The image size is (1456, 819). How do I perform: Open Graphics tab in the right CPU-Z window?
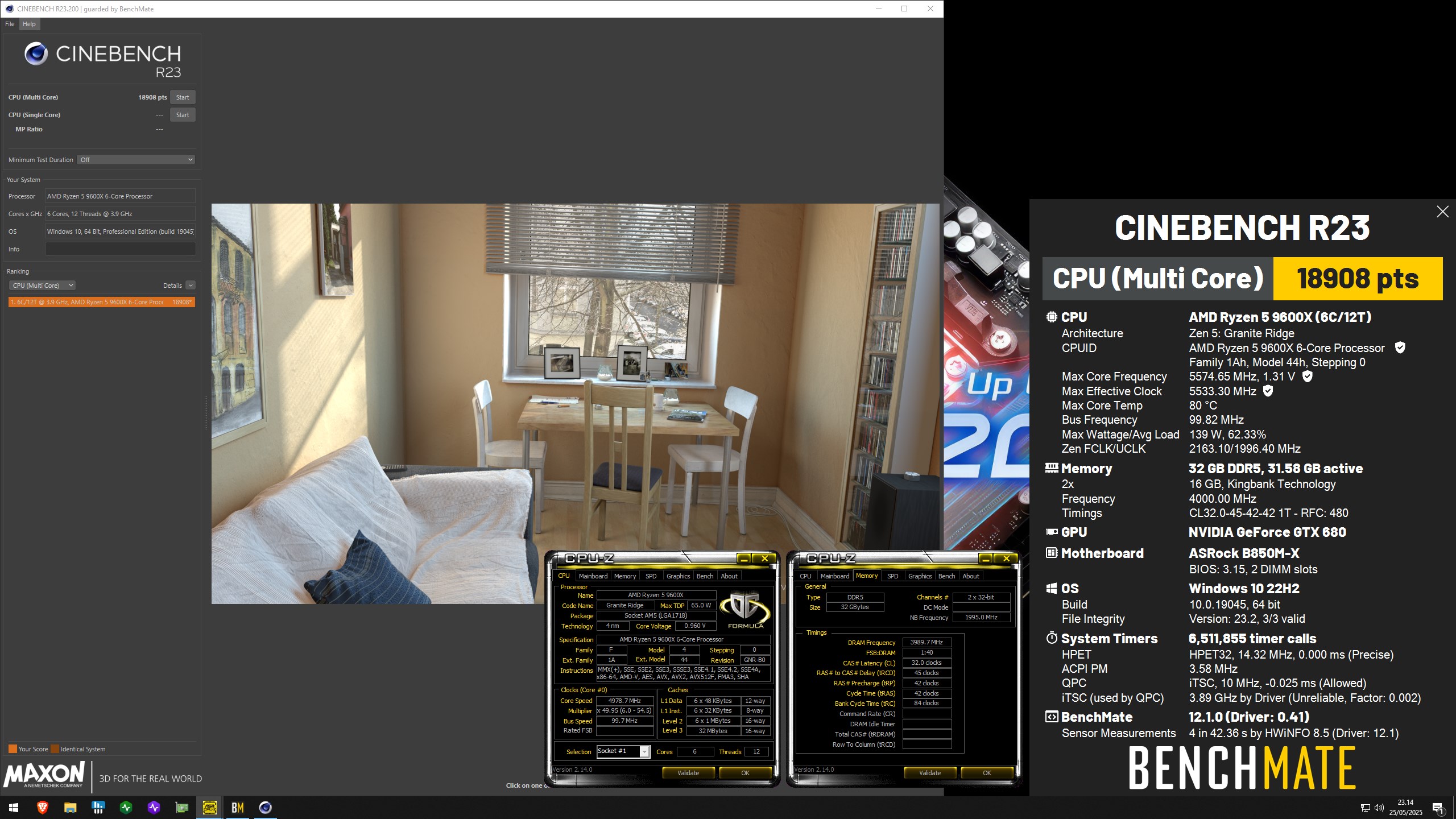coord(920,576)
